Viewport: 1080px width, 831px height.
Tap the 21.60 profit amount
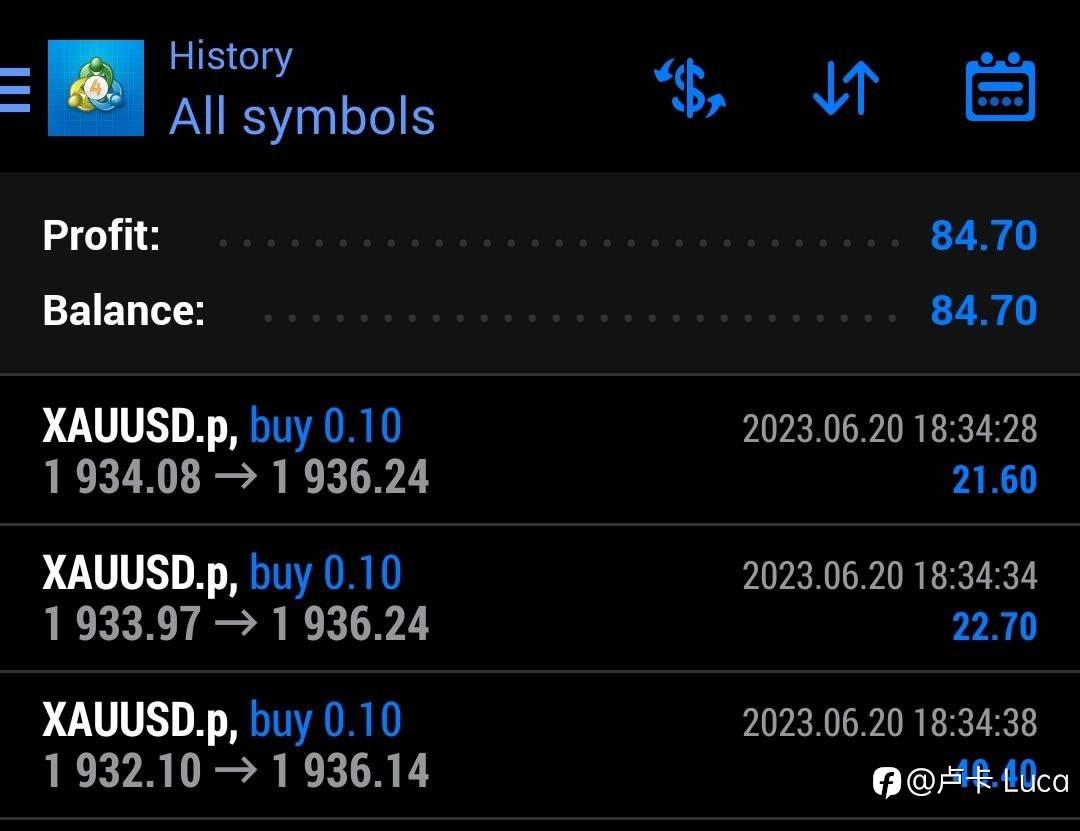pyautogui.click(x=995, y=480)
